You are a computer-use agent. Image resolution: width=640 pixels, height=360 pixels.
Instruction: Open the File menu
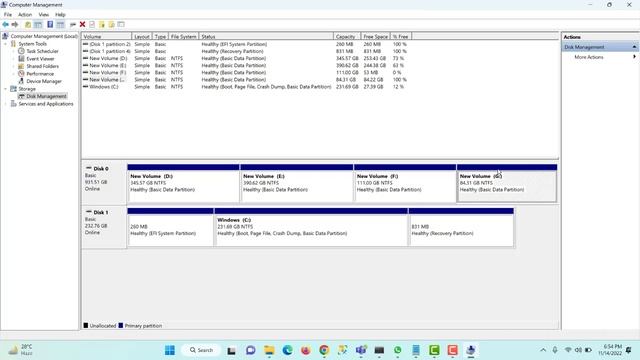[8, 15]
